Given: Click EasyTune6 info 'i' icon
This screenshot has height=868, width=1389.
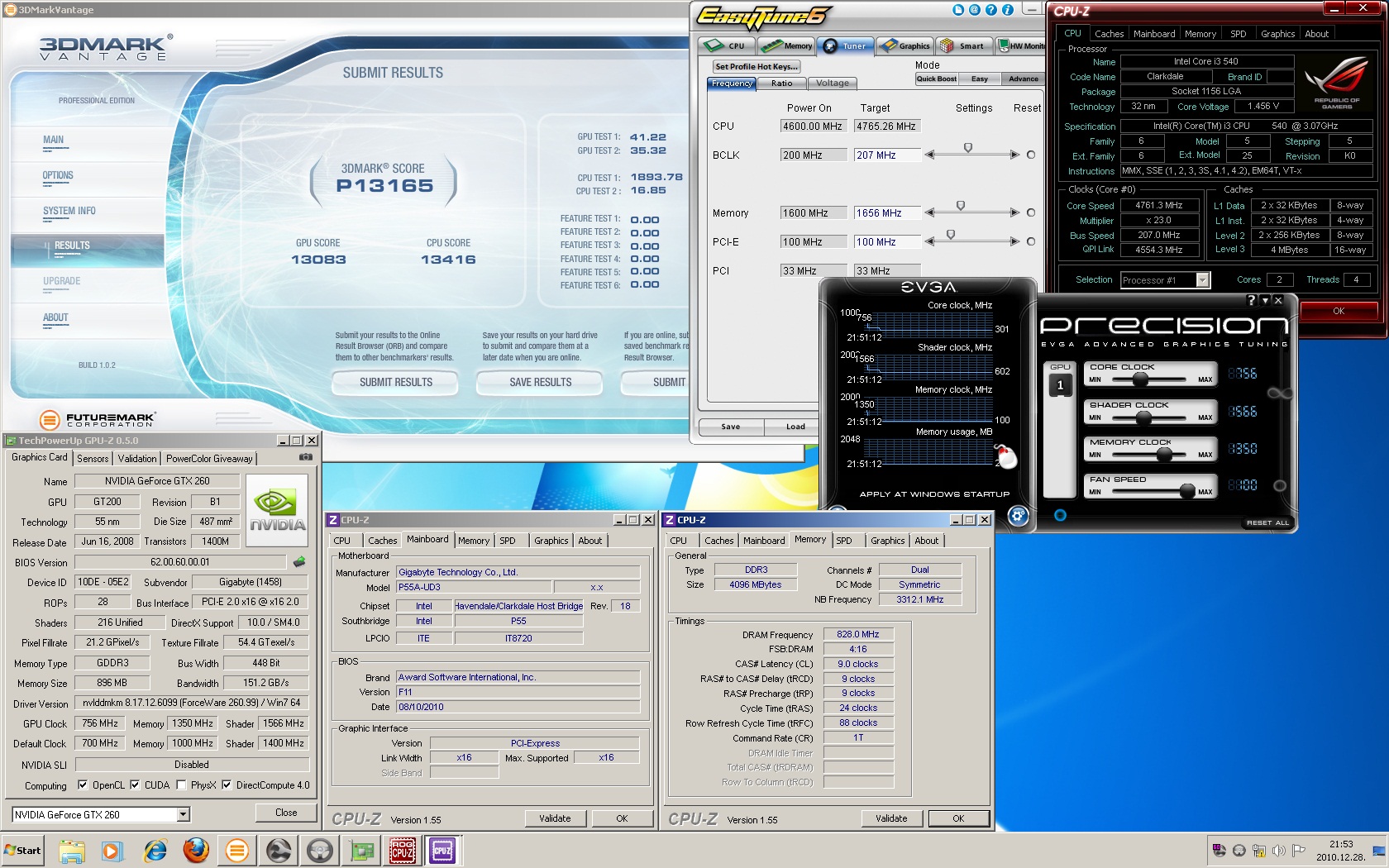Looking at the screenshot, I should (1008, 10).
